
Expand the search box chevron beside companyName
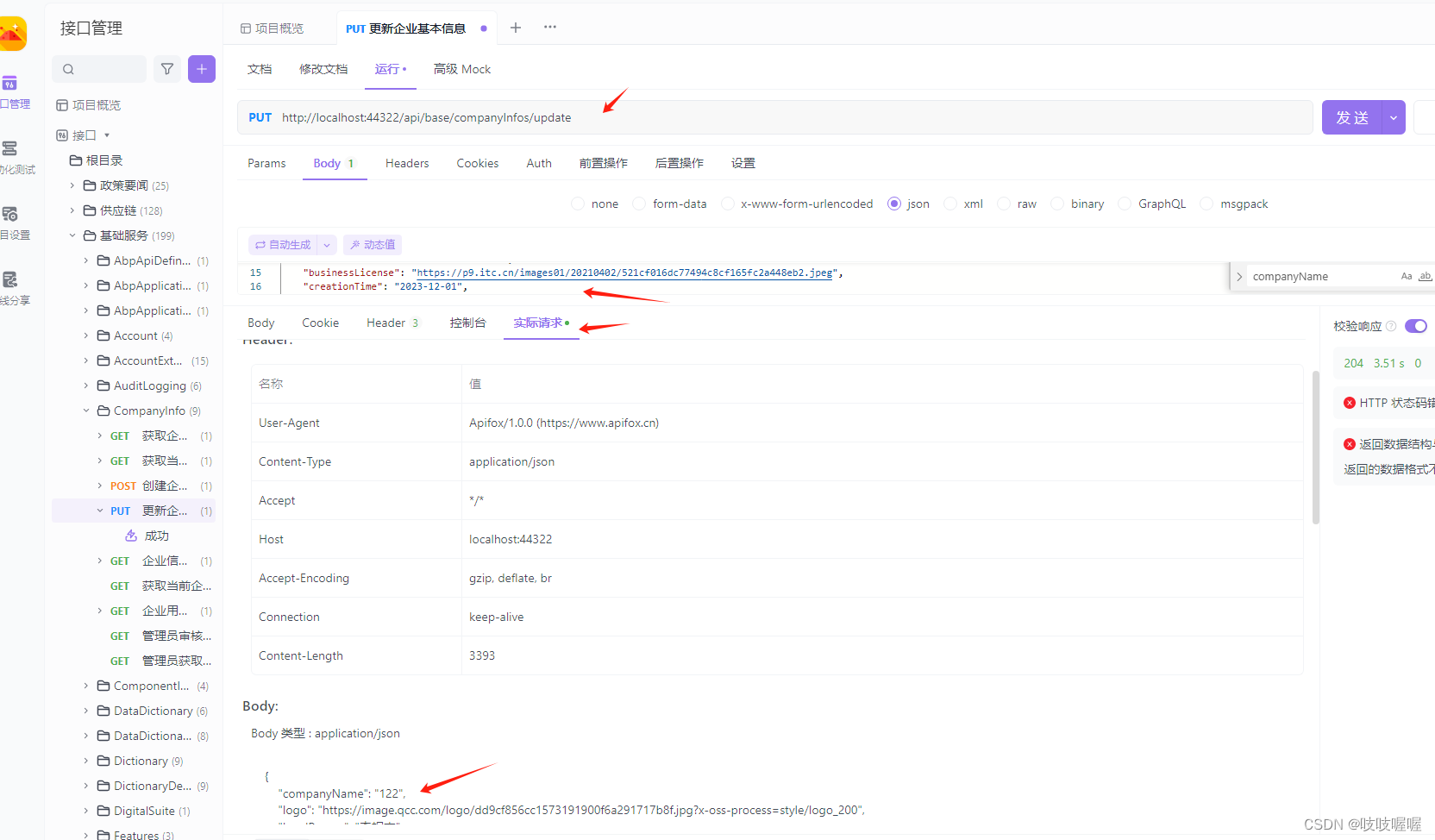(1239, 277)
